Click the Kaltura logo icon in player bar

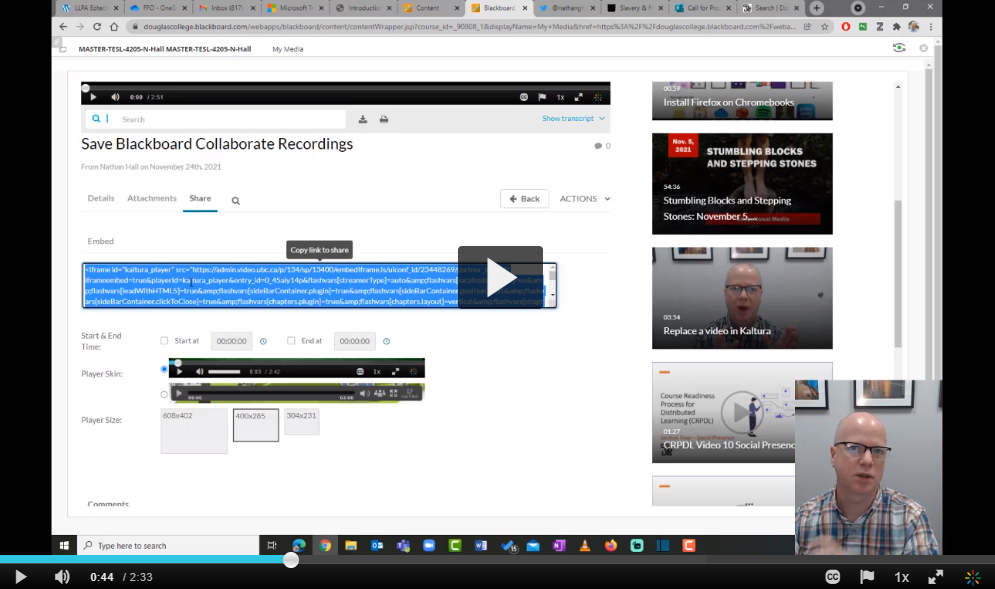[972, 577]
